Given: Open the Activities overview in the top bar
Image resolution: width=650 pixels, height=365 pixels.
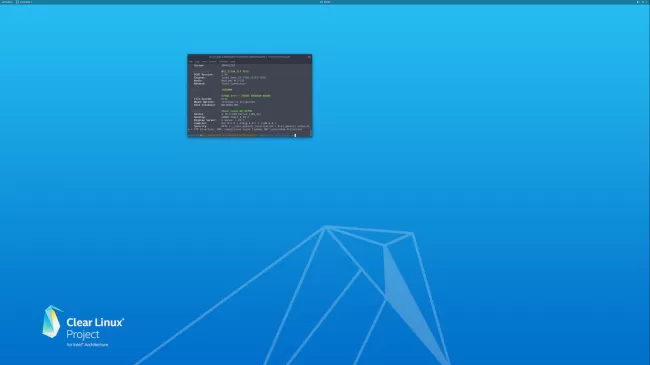Looking at the screenshot, I should coord(7,2).
